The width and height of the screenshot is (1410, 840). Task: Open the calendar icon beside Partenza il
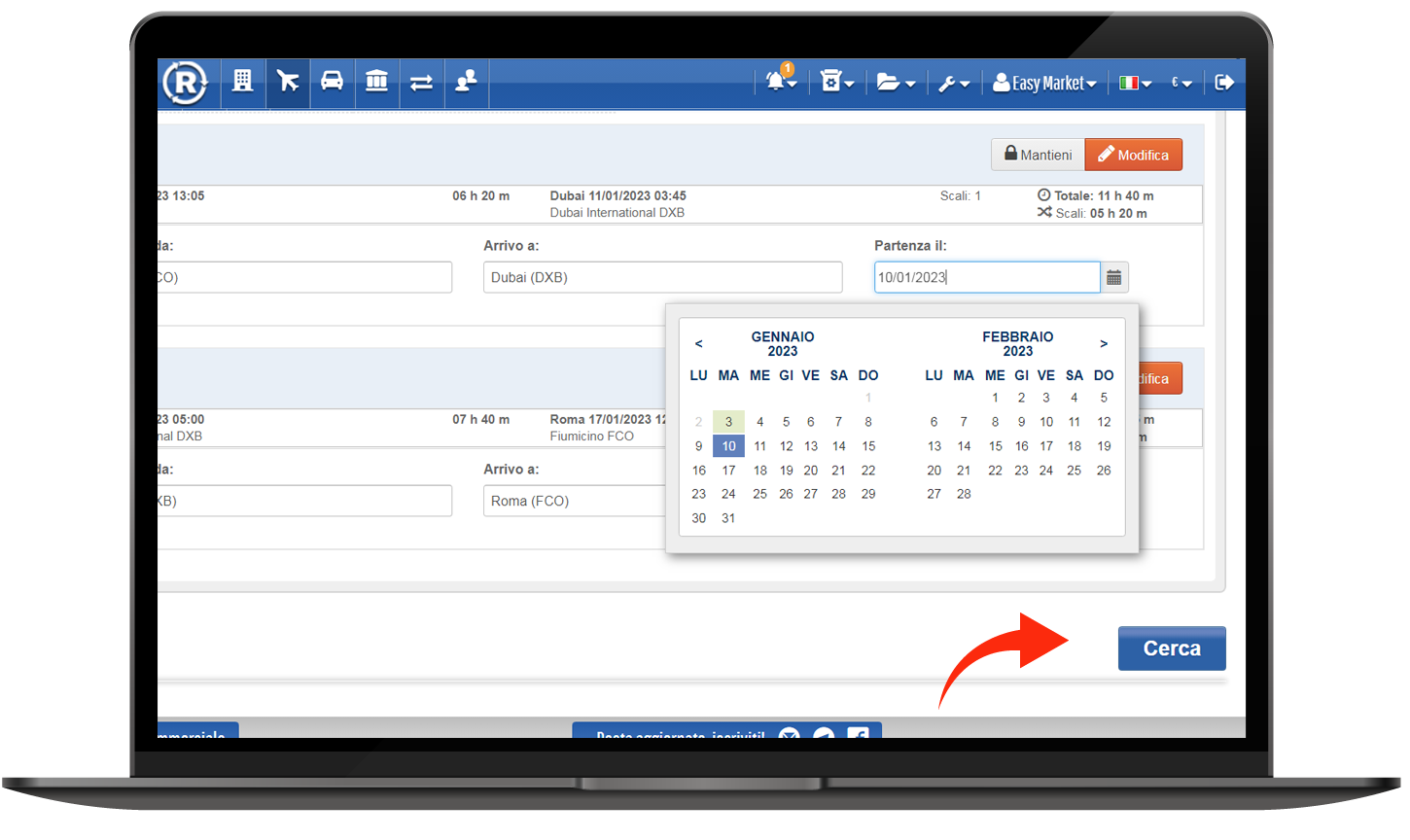click(1114, 278)
